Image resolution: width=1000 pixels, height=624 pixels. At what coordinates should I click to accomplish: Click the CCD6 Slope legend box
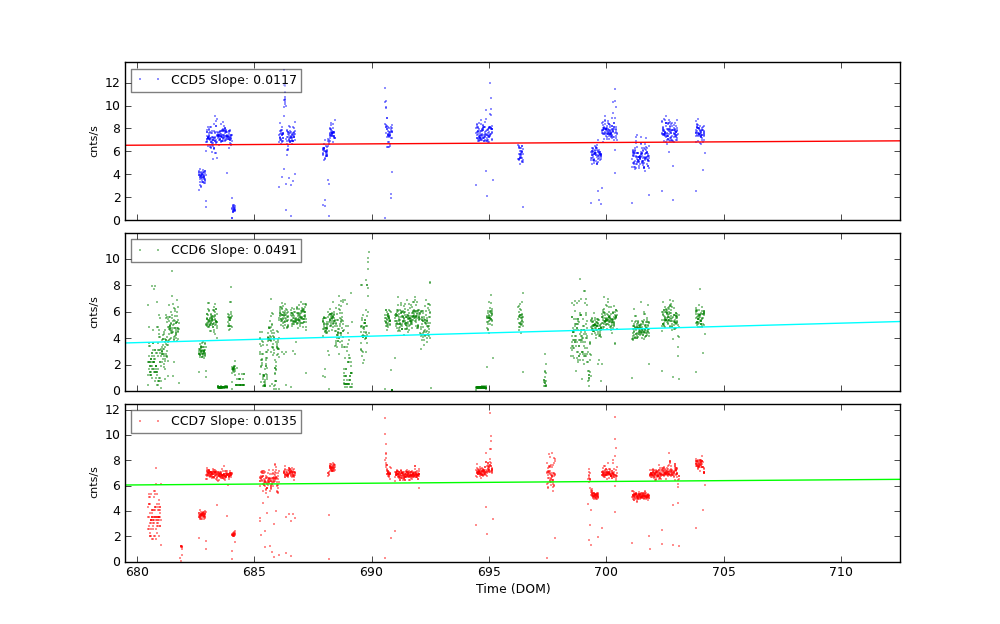click(216, 251)
